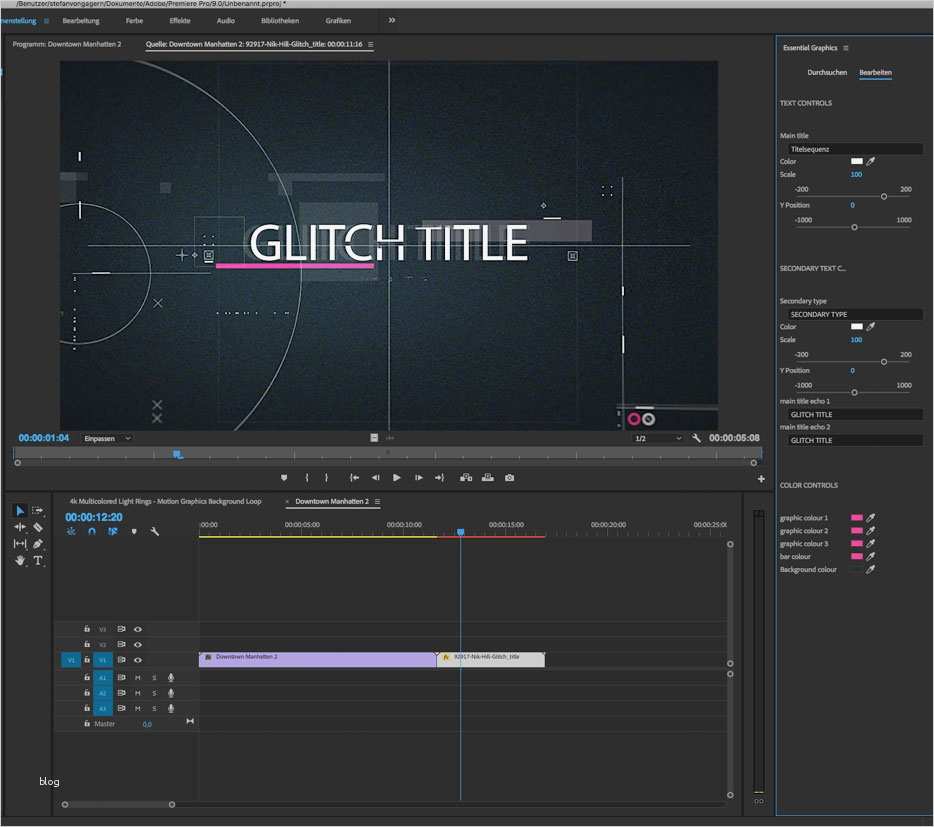Image resolution: width=934 pixels, height=827 pixels.
Task: Select the Type tool
Action: coord(38,561)
